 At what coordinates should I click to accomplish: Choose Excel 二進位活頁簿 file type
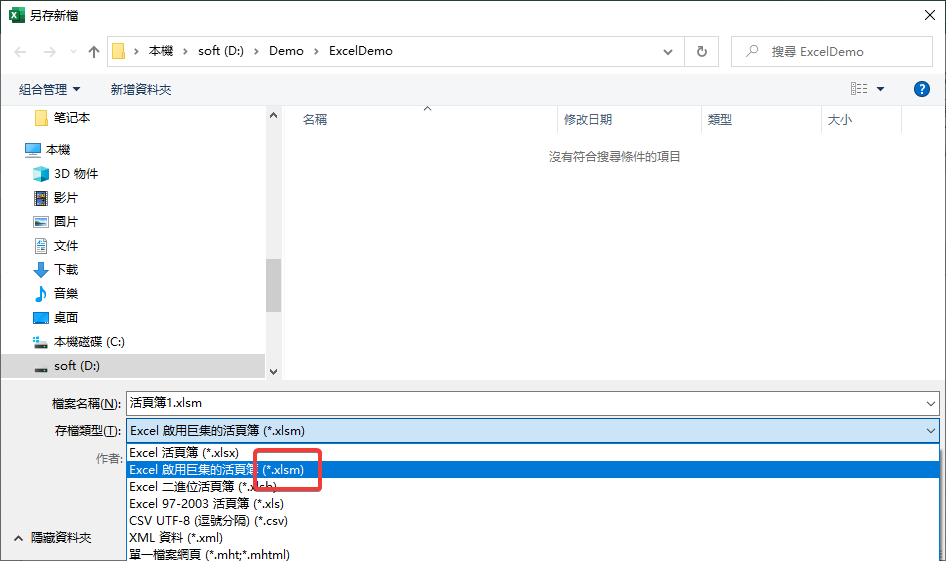coord(533,486)
